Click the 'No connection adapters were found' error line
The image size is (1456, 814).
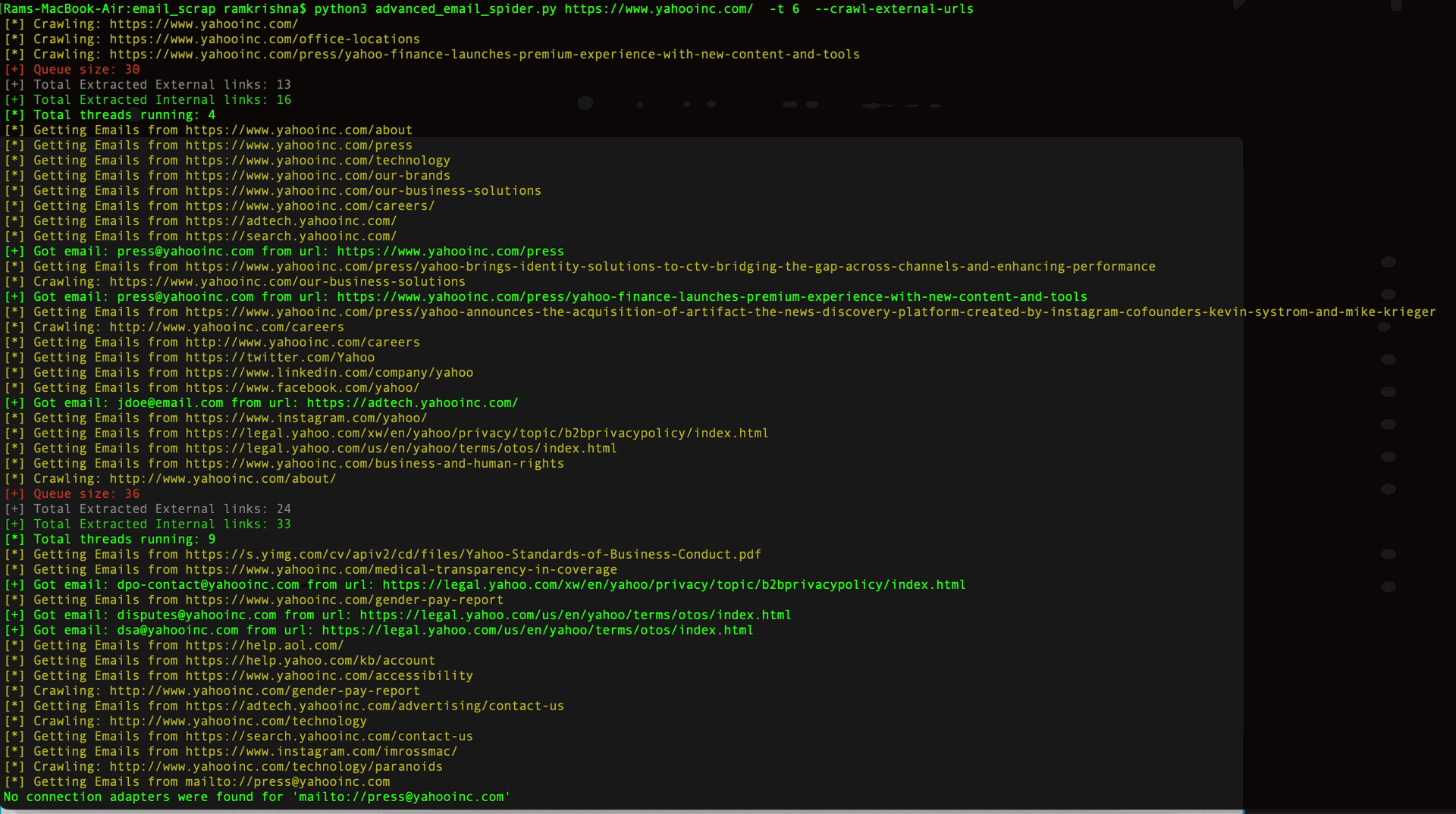coord(257,797)
